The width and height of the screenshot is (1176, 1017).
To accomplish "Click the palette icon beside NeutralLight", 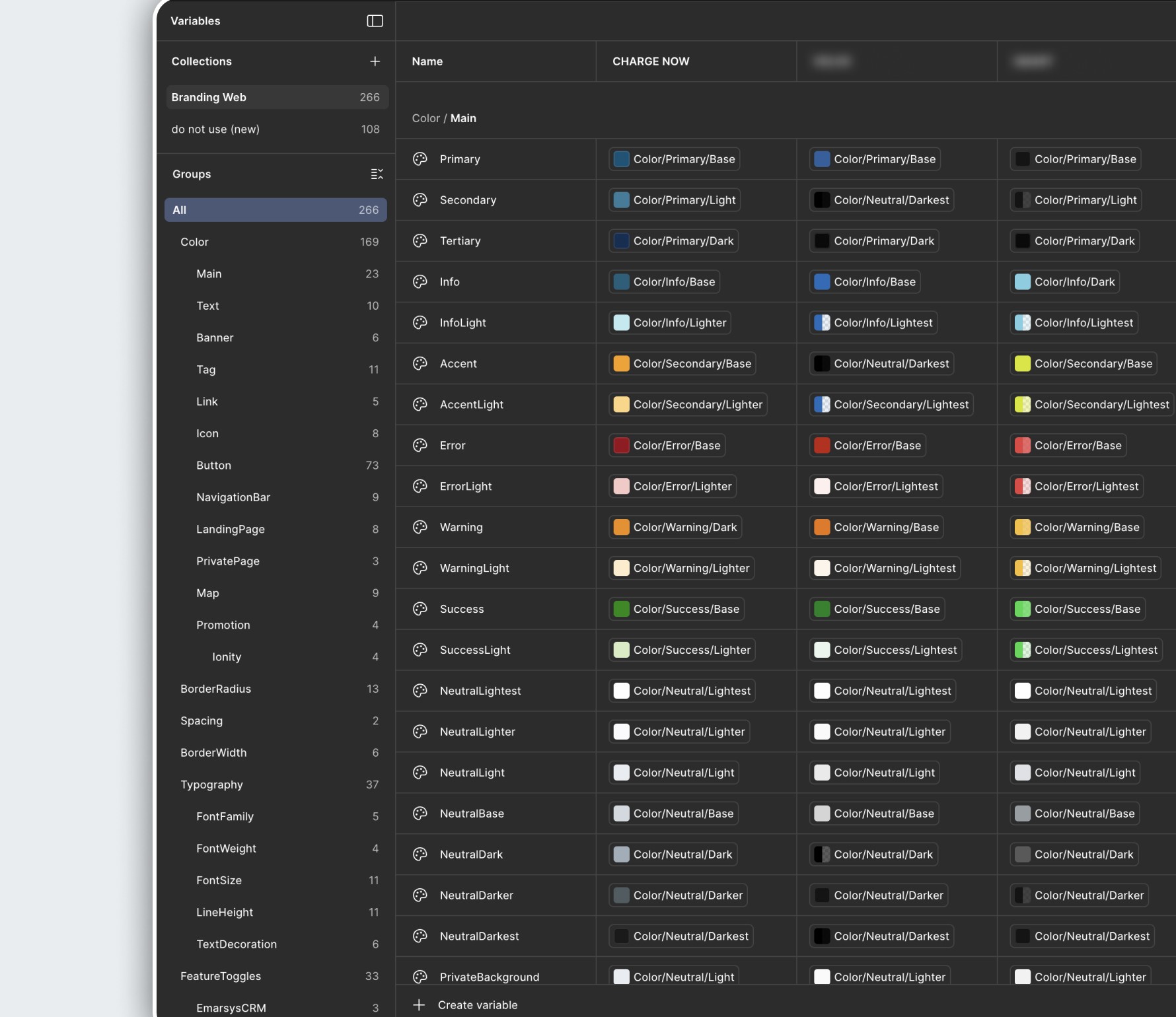I will [420, 773].
